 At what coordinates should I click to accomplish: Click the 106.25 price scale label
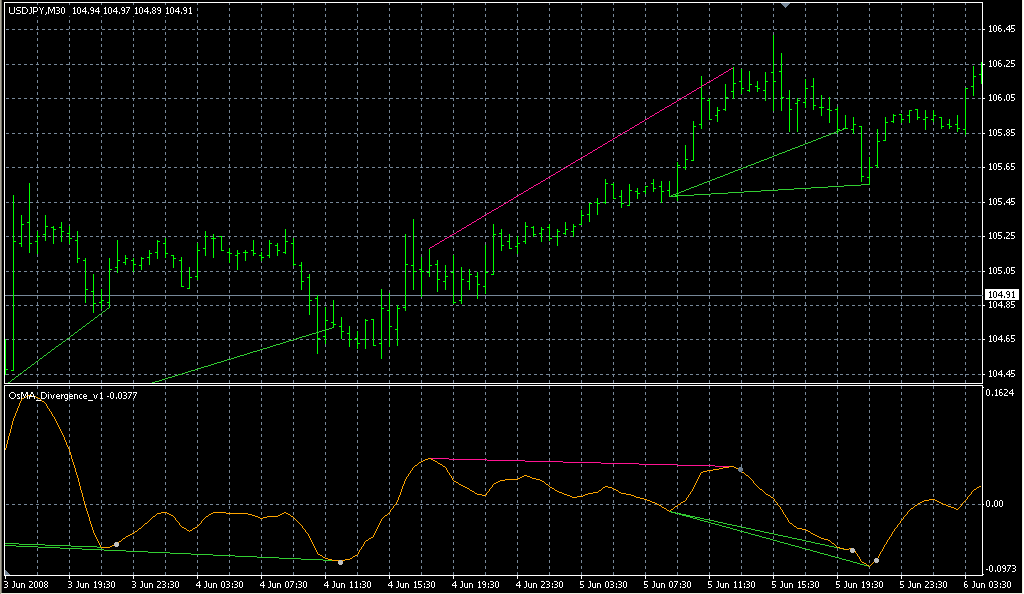(1002, 64)
